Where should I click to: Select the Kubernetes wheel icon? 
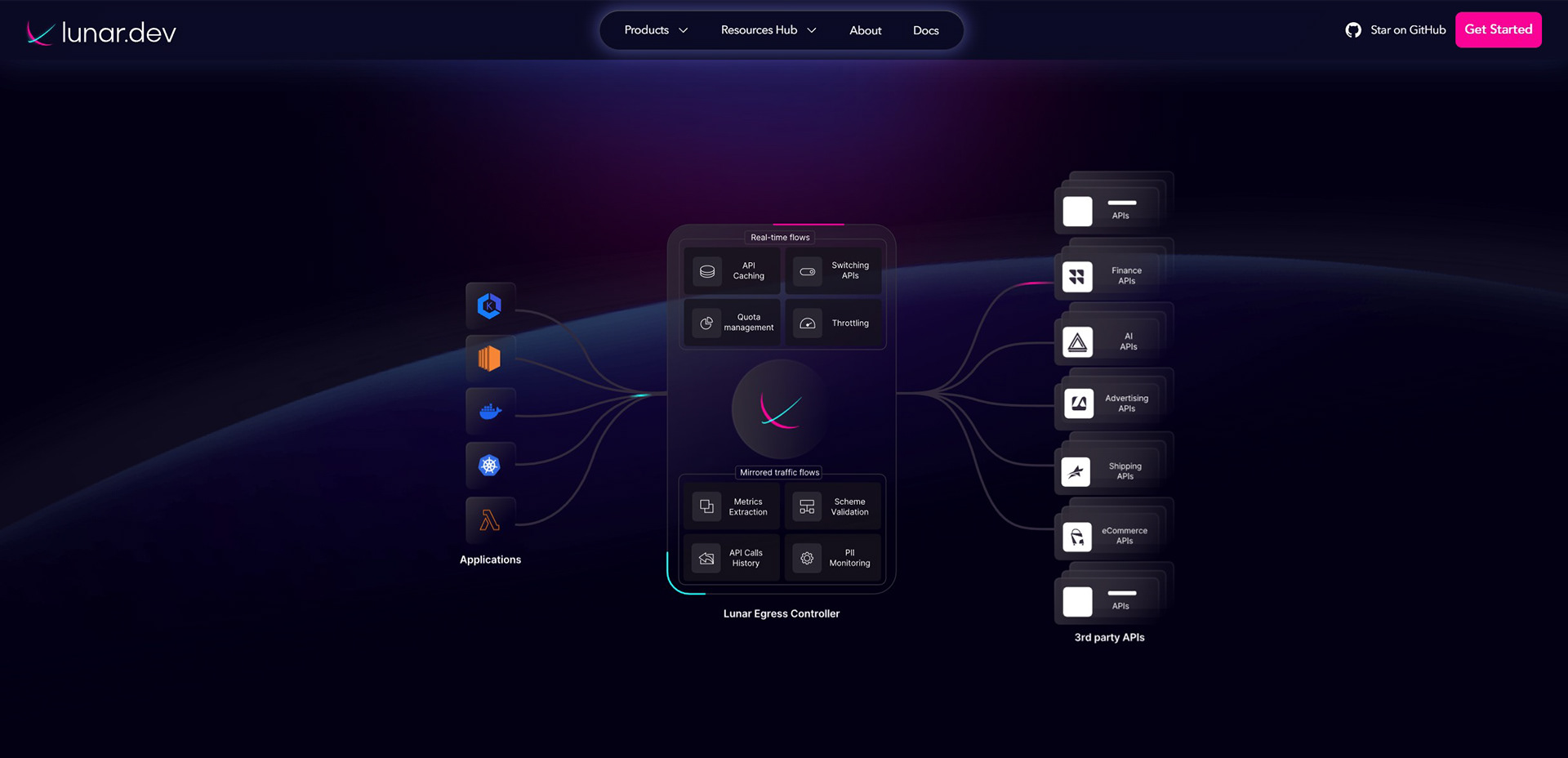[489, 466]
